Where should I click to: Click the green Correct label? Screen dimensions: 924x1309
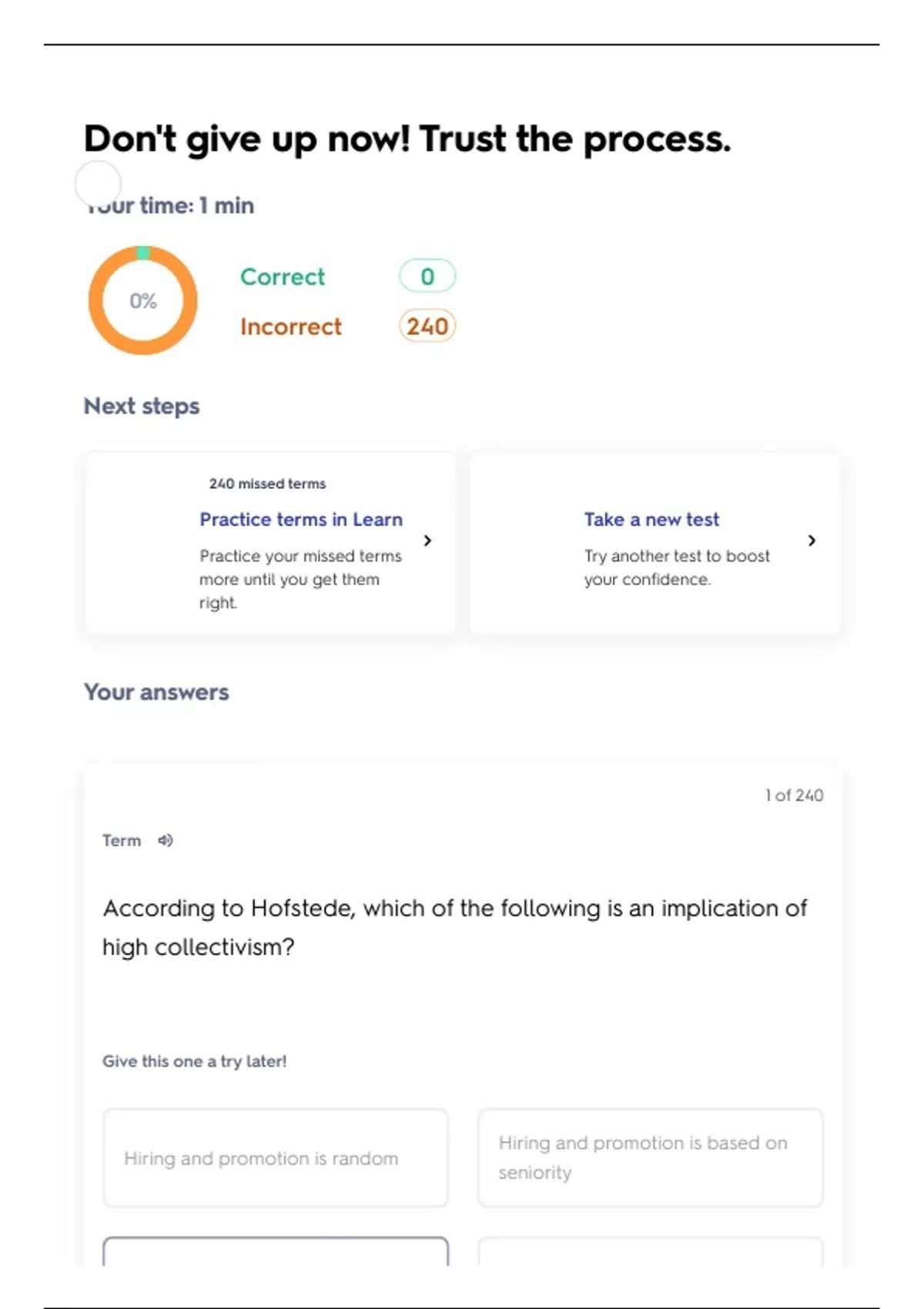tap(283, 276)
